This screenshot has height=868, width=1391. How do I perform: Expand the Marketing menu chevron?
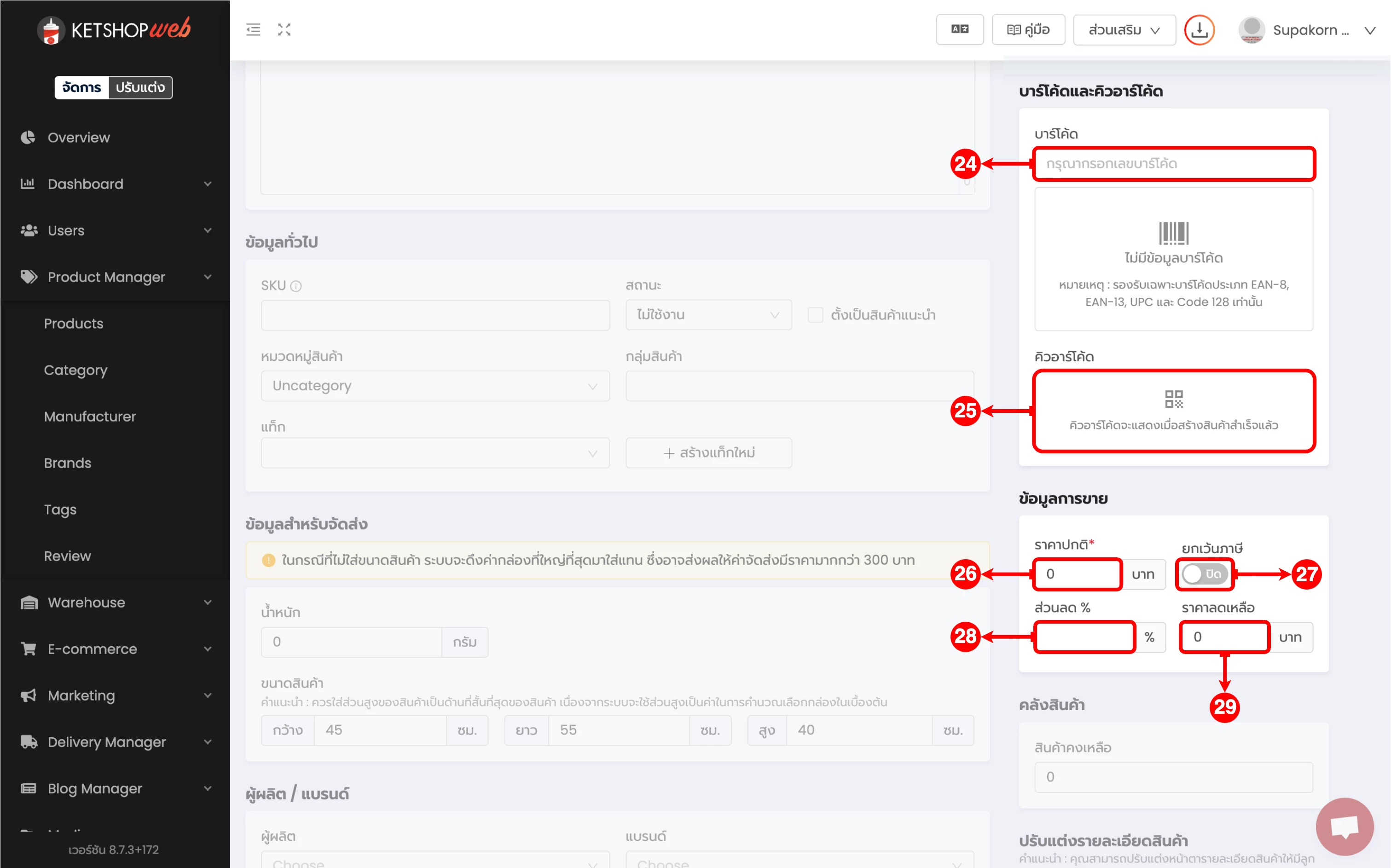coord(208,695)
